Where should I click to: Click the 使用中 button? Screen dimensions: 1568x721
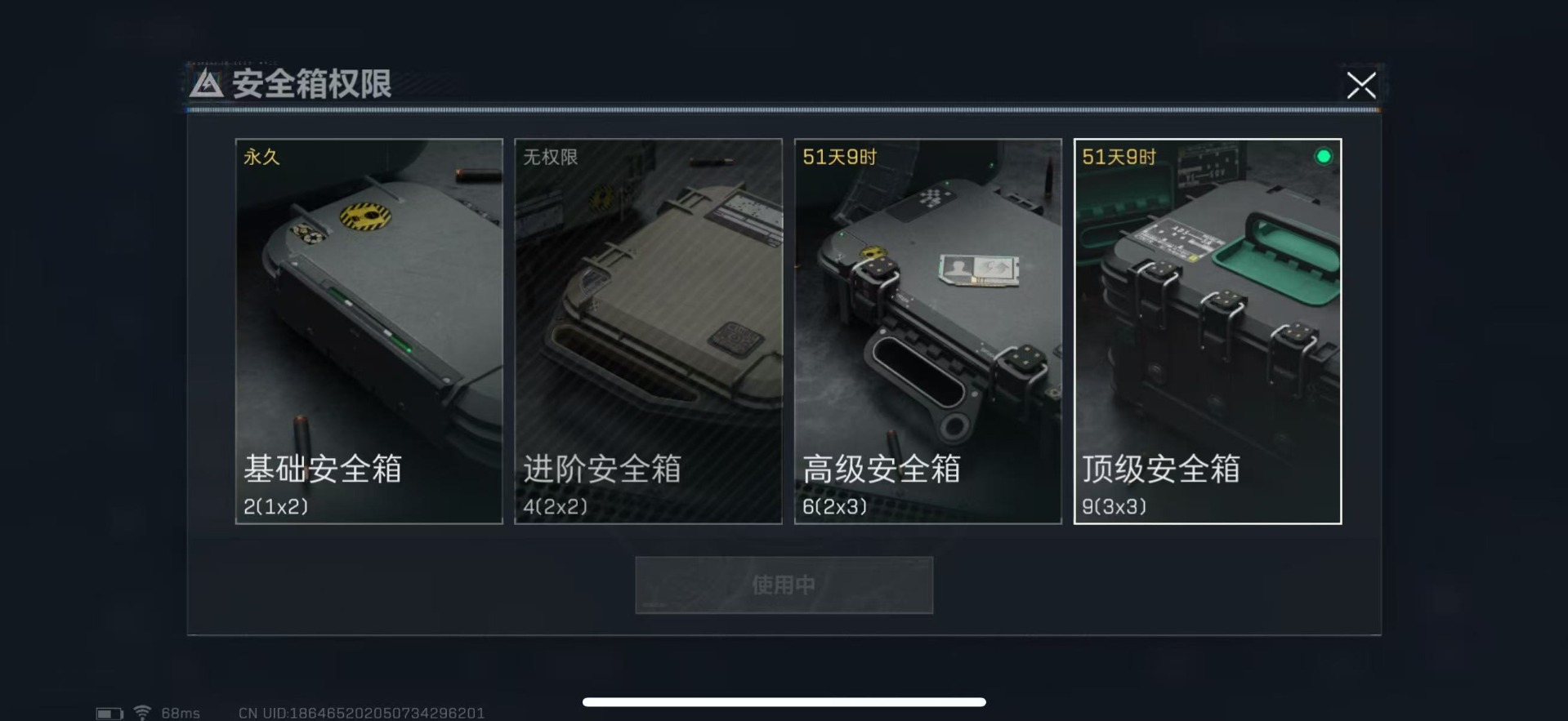tap(784, 585)
